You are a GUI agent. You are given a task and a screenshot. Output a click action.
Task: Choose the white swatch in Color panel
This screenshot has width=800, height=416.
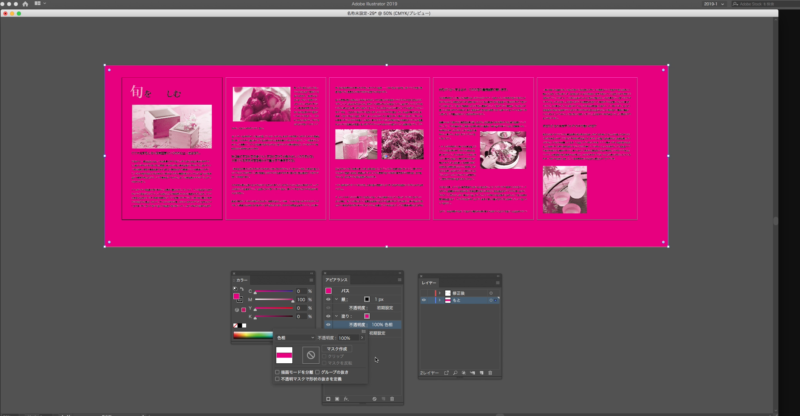[244, 325]
